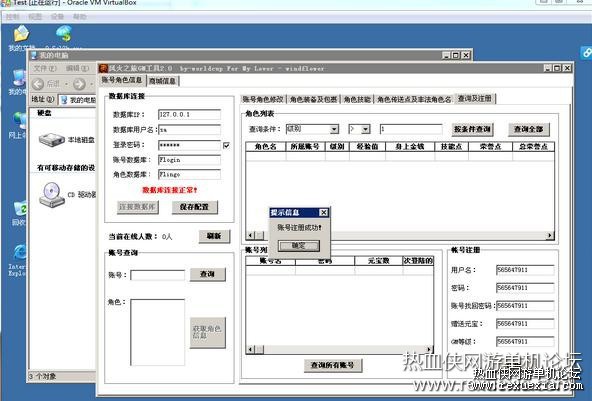The image size is (592, 401).
Task: Switch to the 商城信息 tab
Action: tap(162, 81)
